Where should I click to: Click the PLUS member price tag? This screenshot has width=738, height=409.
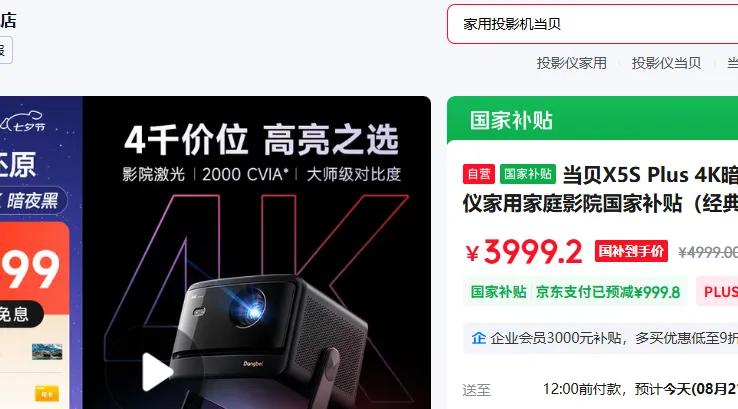pyautogui.click(x=718, y=292)
